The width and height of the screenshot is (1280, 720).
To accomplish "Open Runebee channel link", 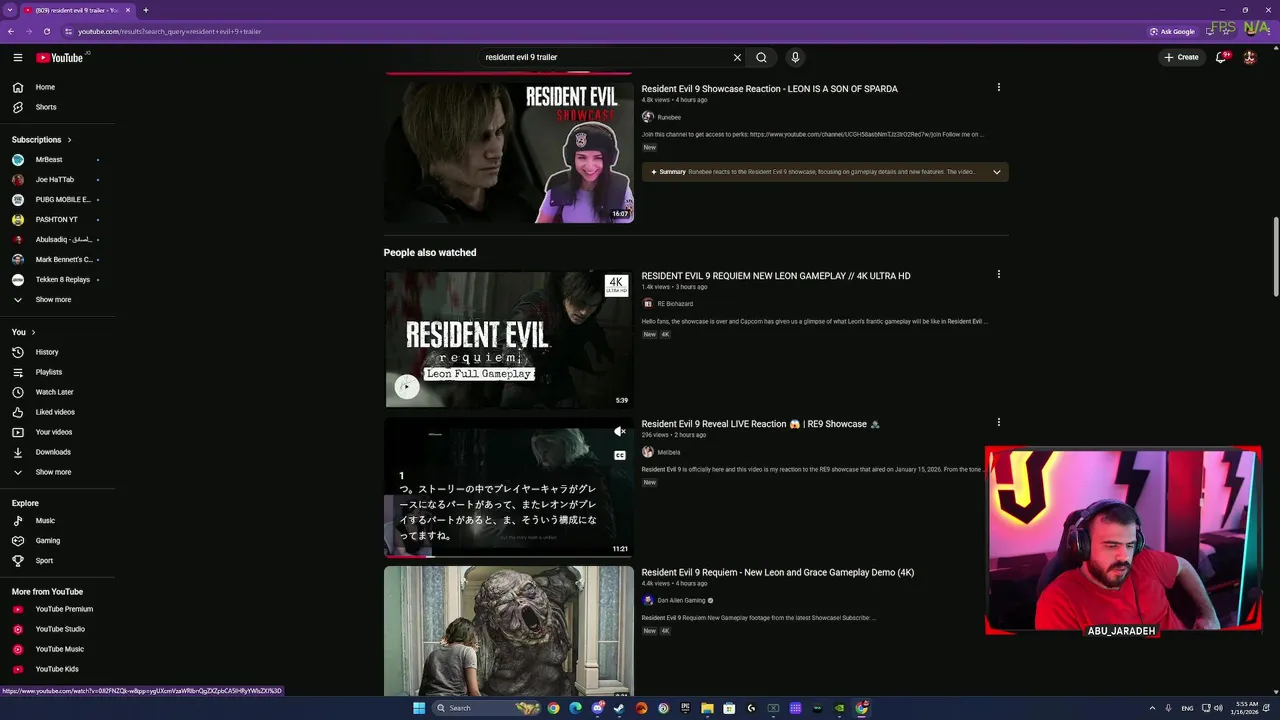I will pos(669,117).
